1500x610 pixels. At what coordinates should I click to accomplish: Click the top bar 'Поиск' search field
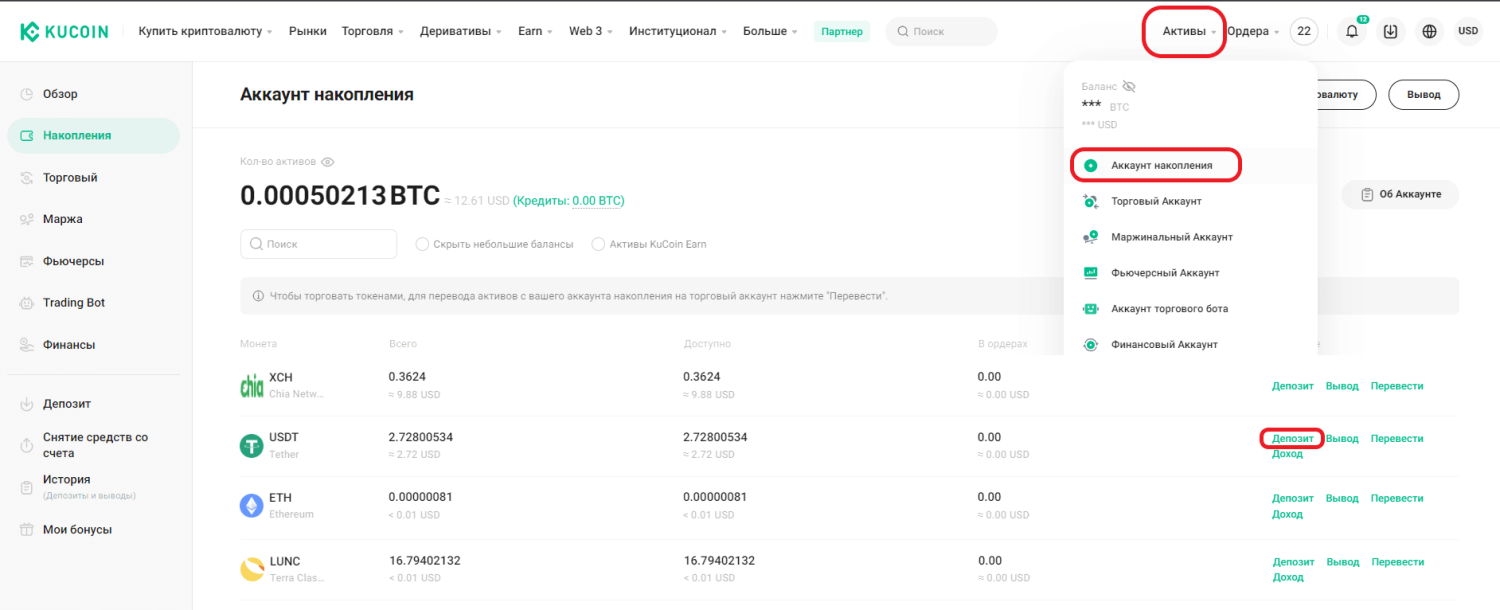(x=941, y=32)
